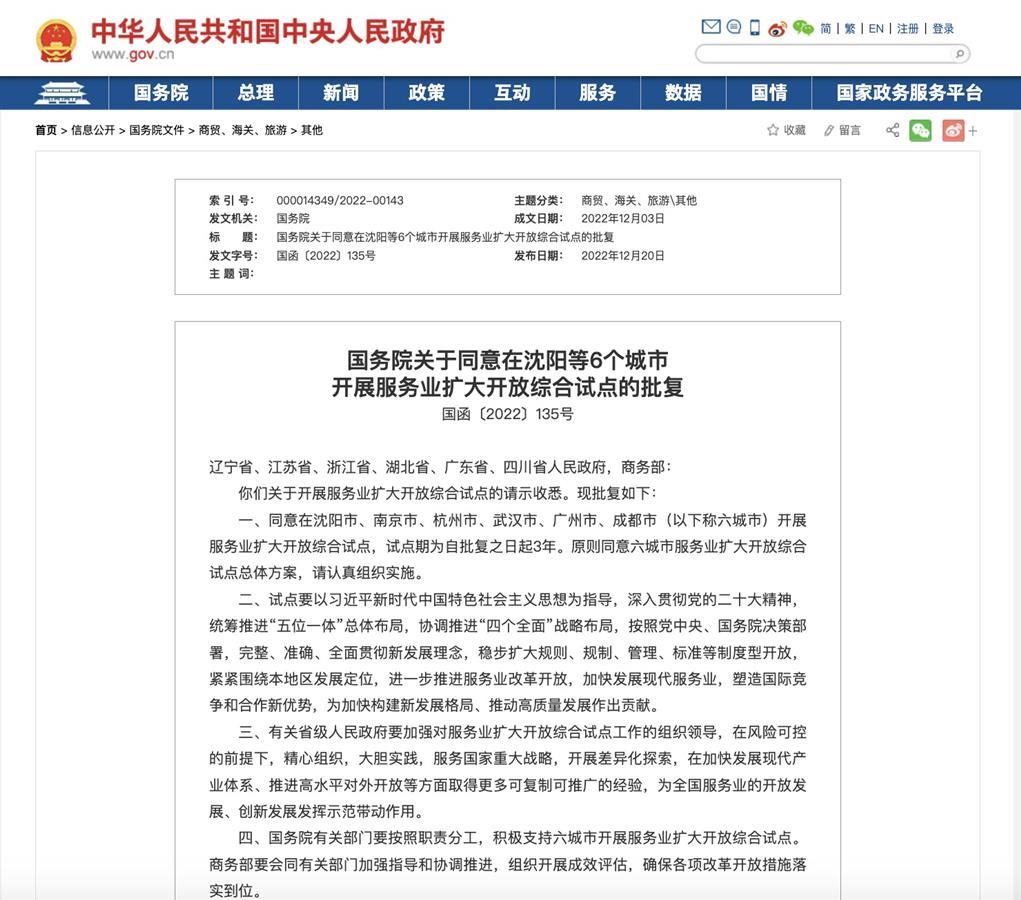Screen dimensions: 1021x900
Task: Click the search magnifier icon
Action: (x=959, y=54)
